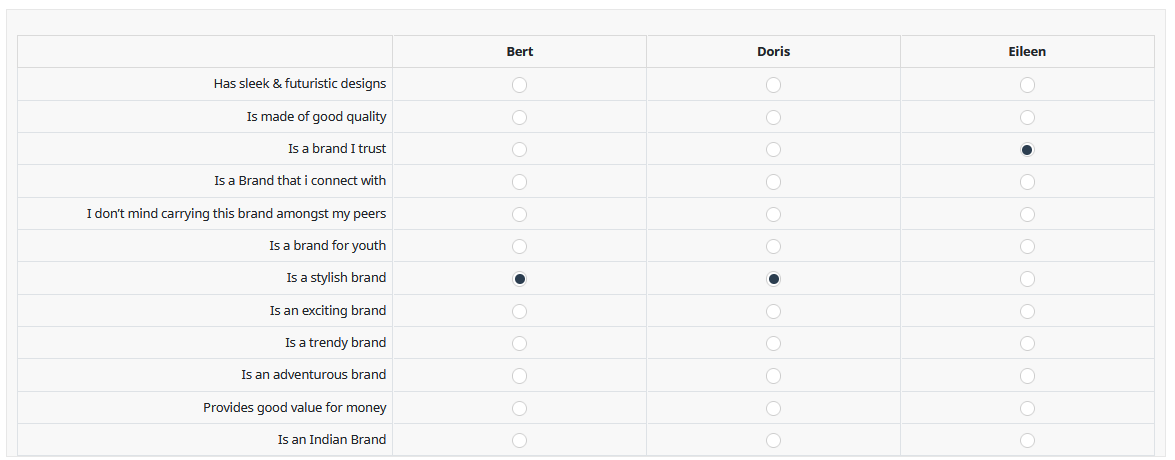Pick Bert for 'Is a trendy brand'

(519, 343)
